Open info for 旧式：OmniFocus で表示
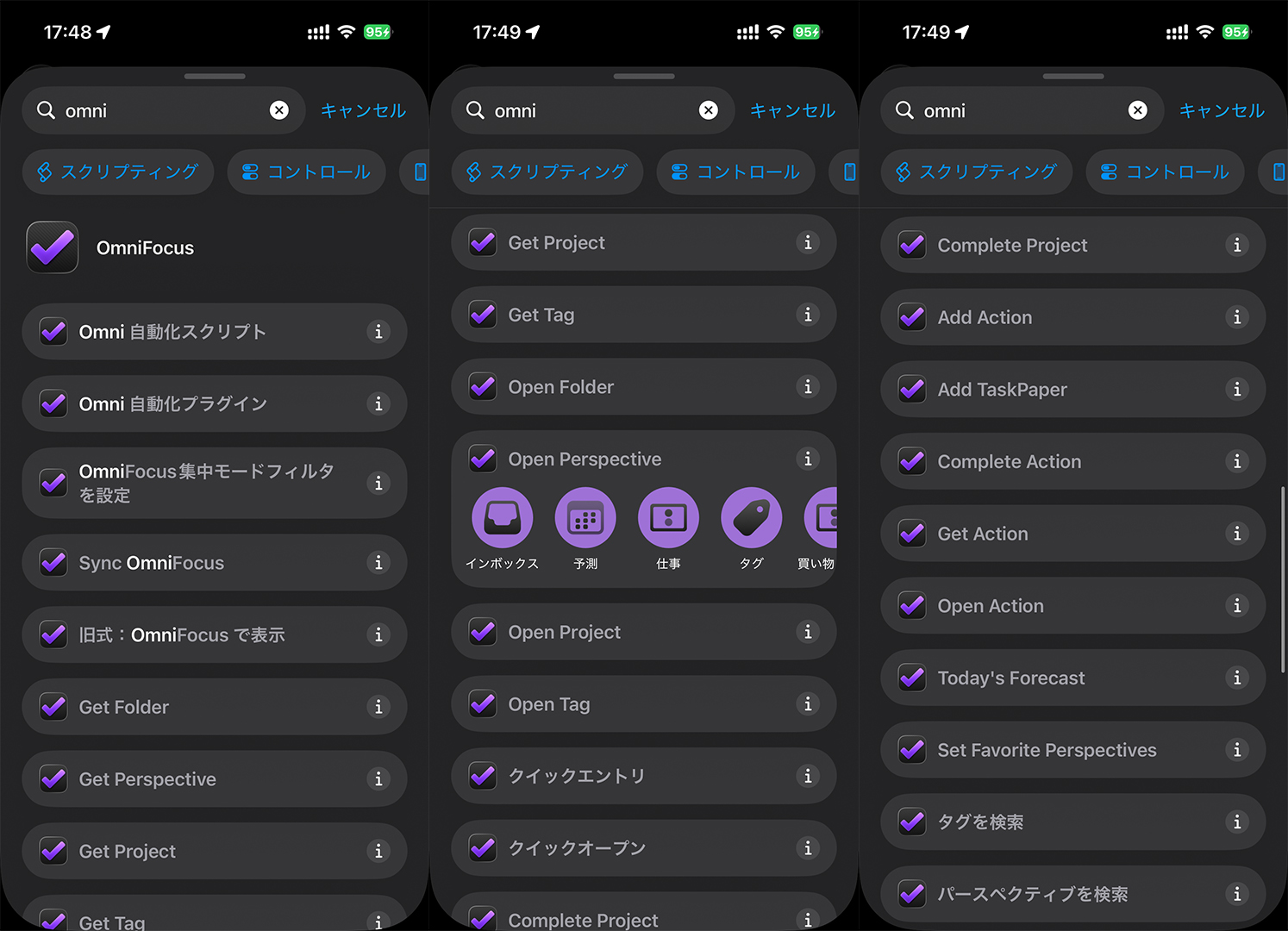 pos(378,634)
